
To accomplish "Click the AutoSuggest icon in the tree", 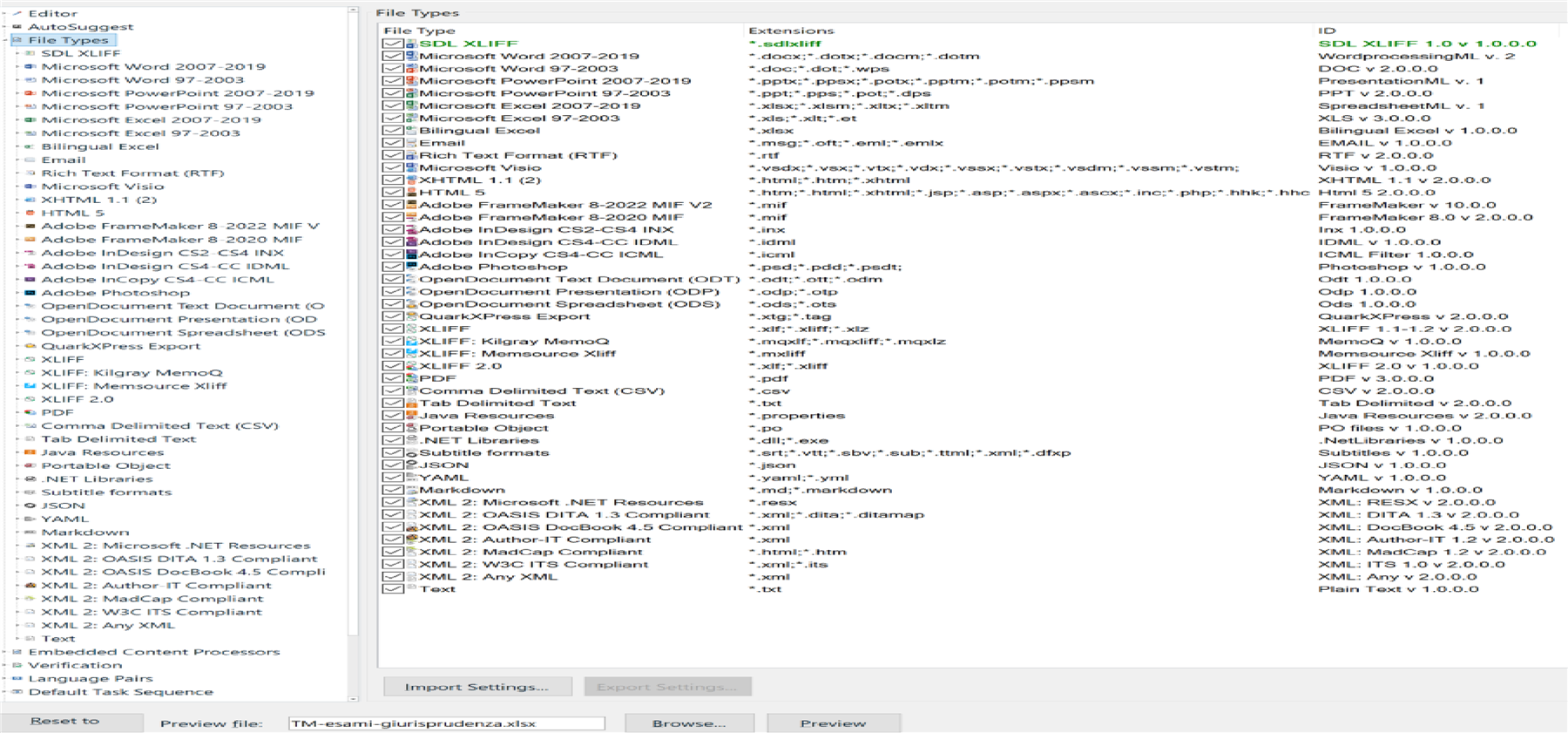I will (17, 27).
